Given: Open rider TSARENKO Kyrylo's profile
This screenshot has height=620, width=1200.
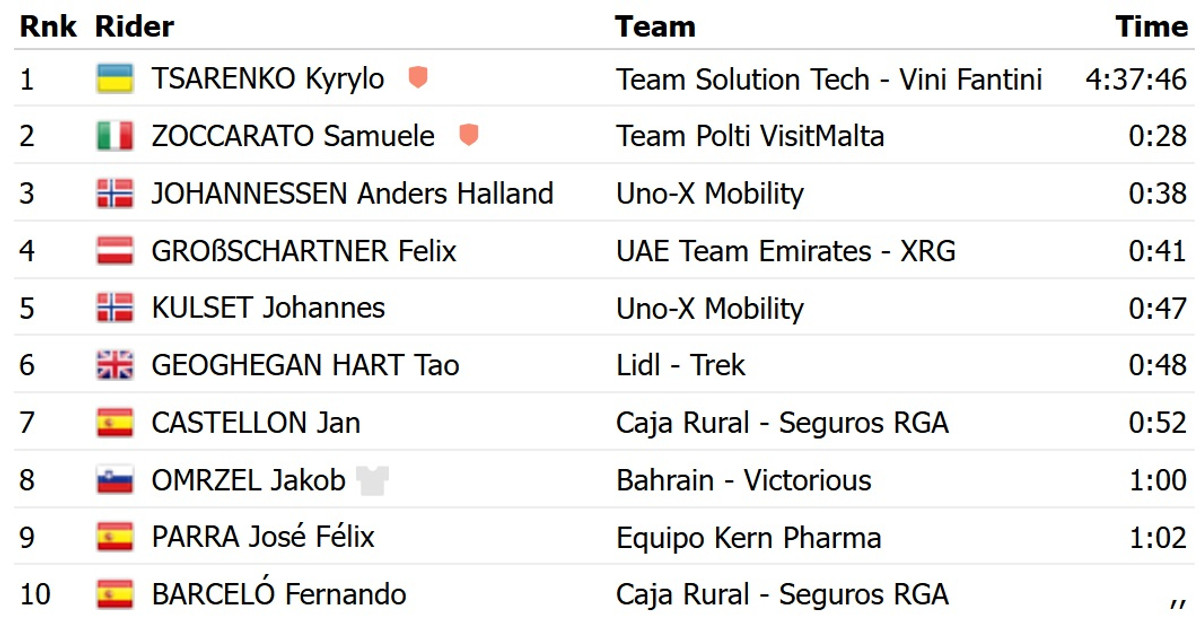Looking at the screenshot, I should 268,79.
